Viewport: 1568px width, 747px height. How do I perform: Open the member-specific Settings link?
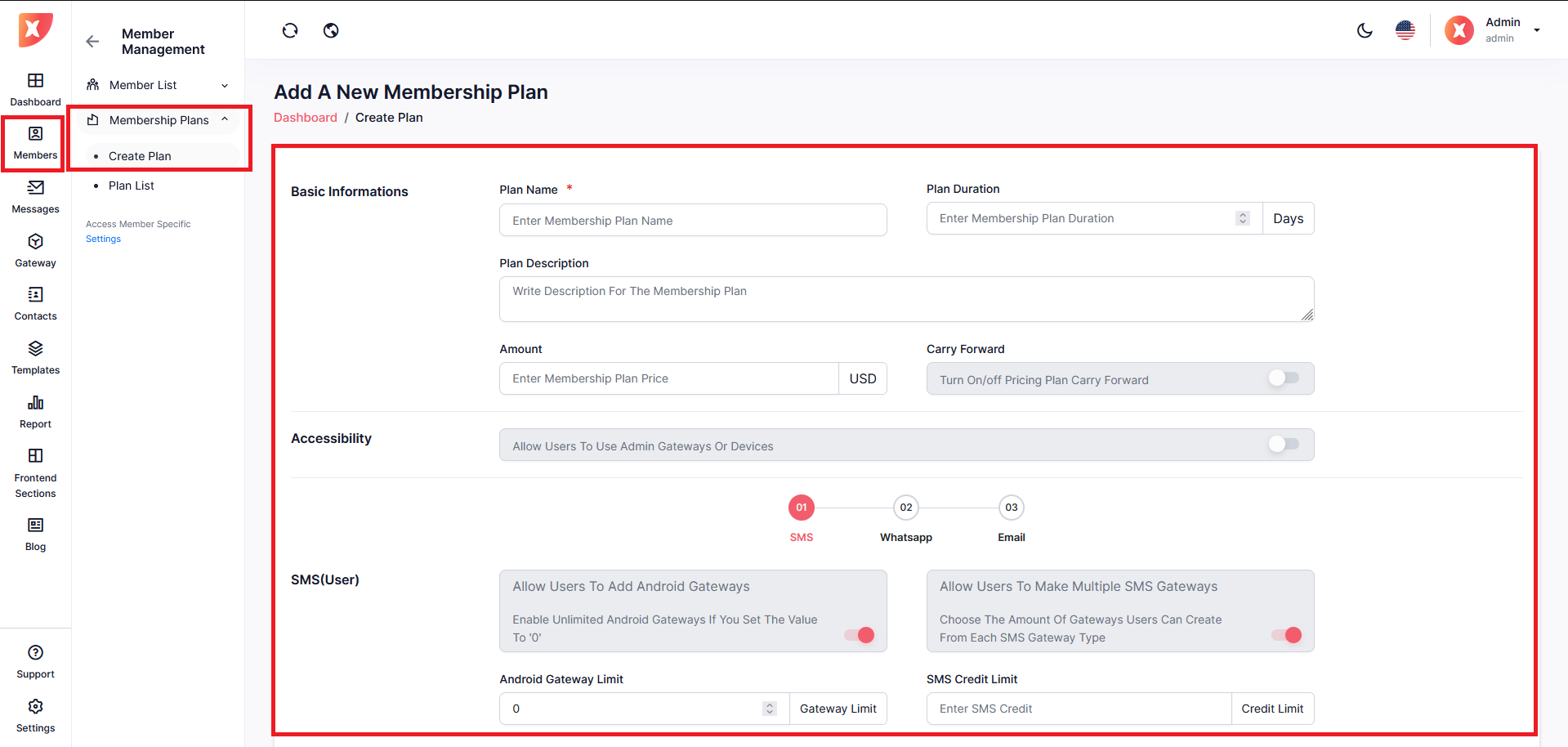coord(103,239)
